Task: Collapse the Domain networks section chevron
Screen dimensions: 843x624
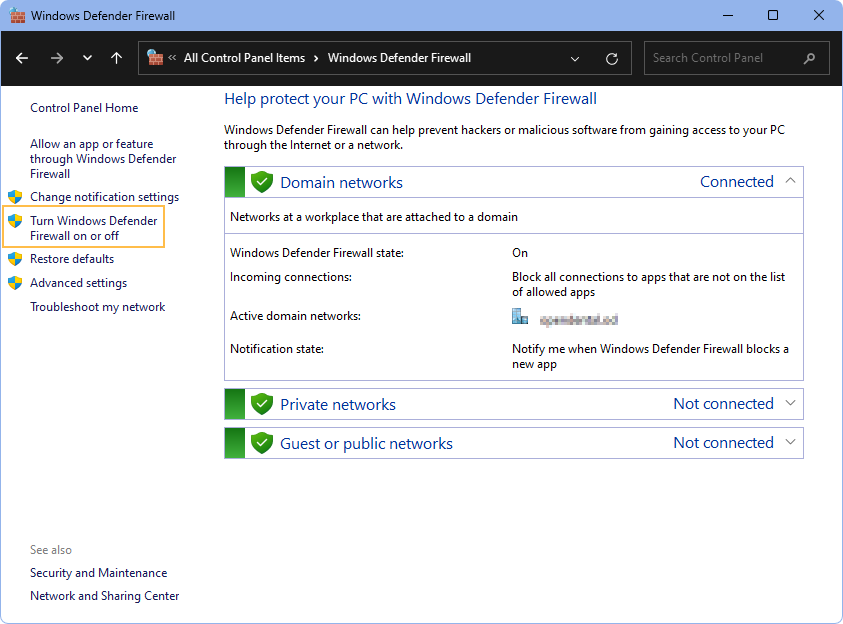Action: [790, 181]
